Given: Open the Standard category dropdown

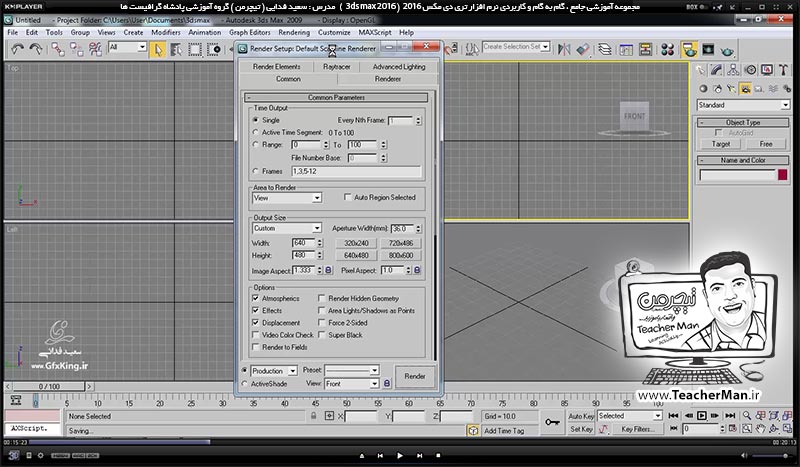Looking at the screenshot, I should click(x=743, y=105).
